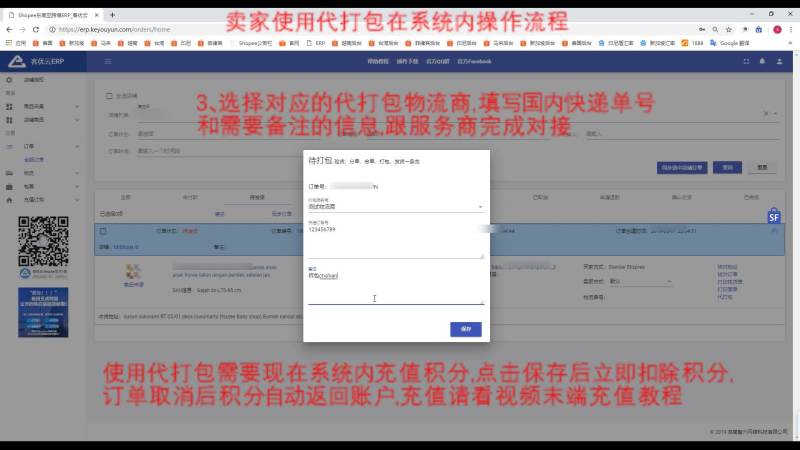Select the active third order status tab
Image resolution: width=800 pixels, height=450 pixels.
click(257, 197)
